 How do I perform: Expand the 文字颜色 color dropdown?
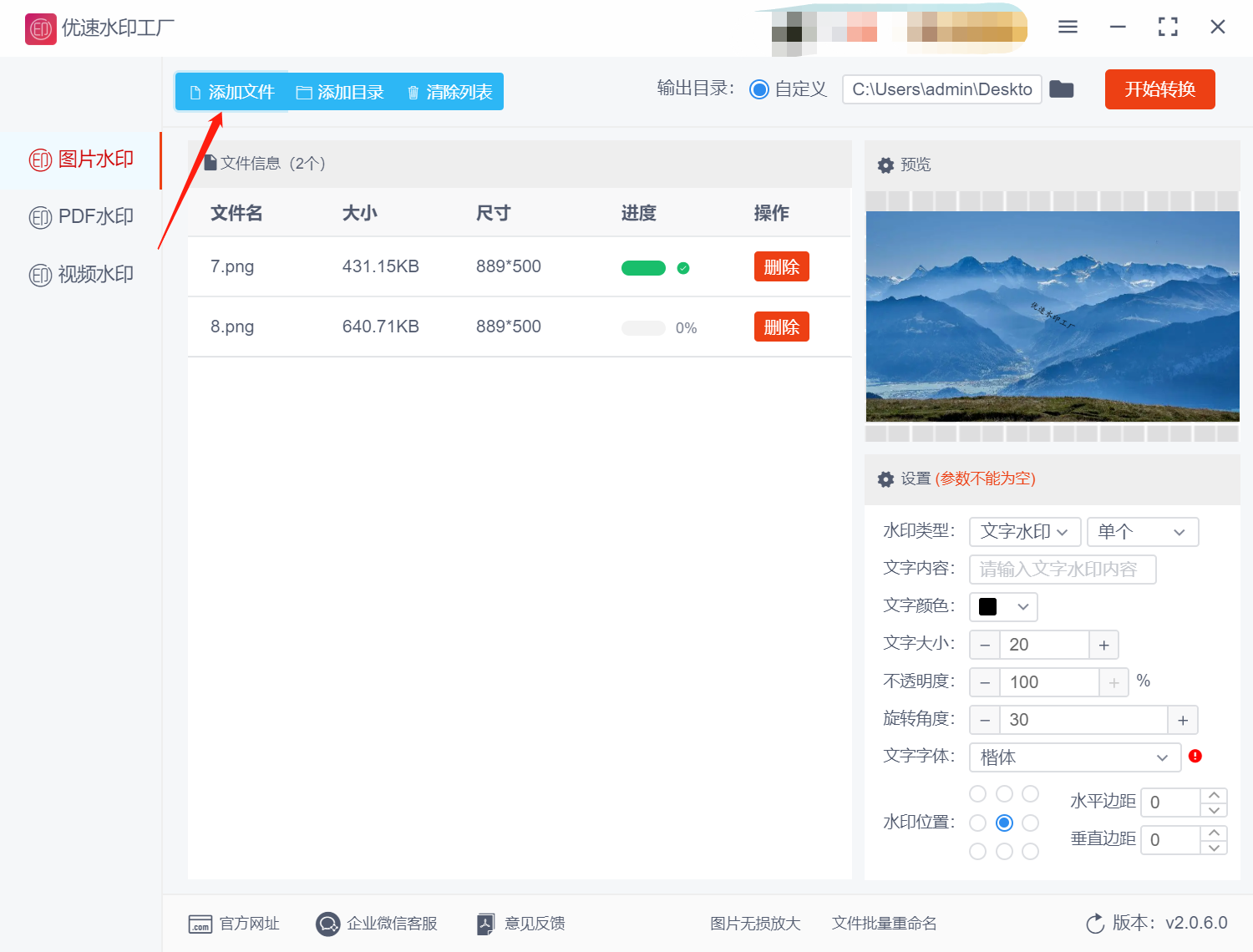[1003, 607]
